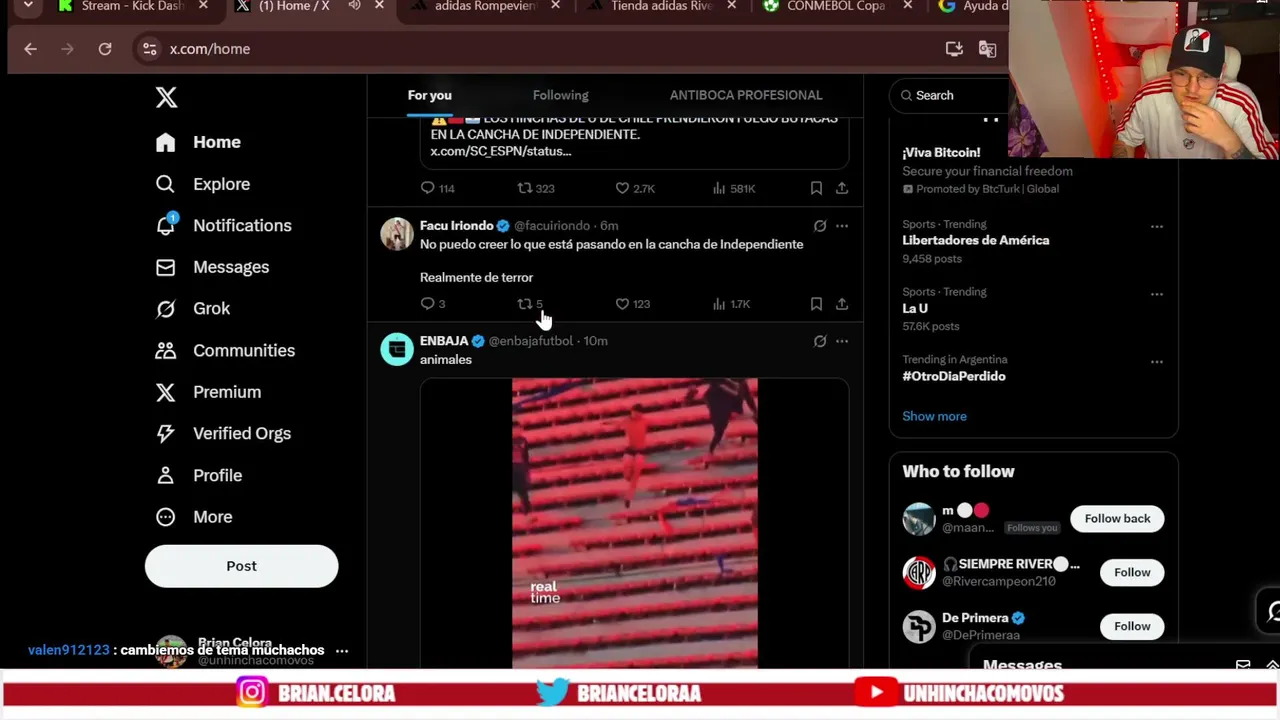Open more options on ENBAJA's post

pos(842,341)
